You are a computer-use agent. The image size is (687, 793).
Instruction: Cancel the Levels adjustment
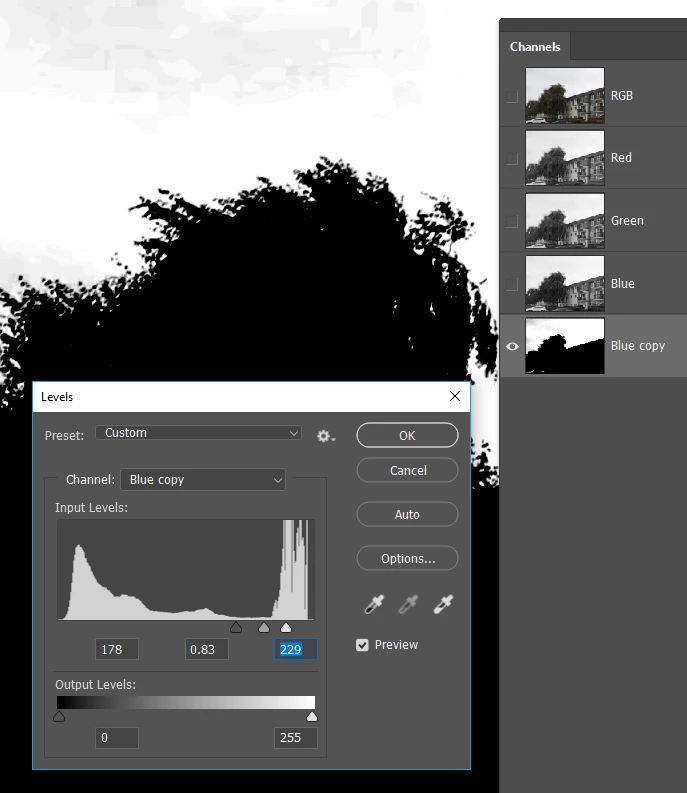pyautogui.click(x=407, y=470)
